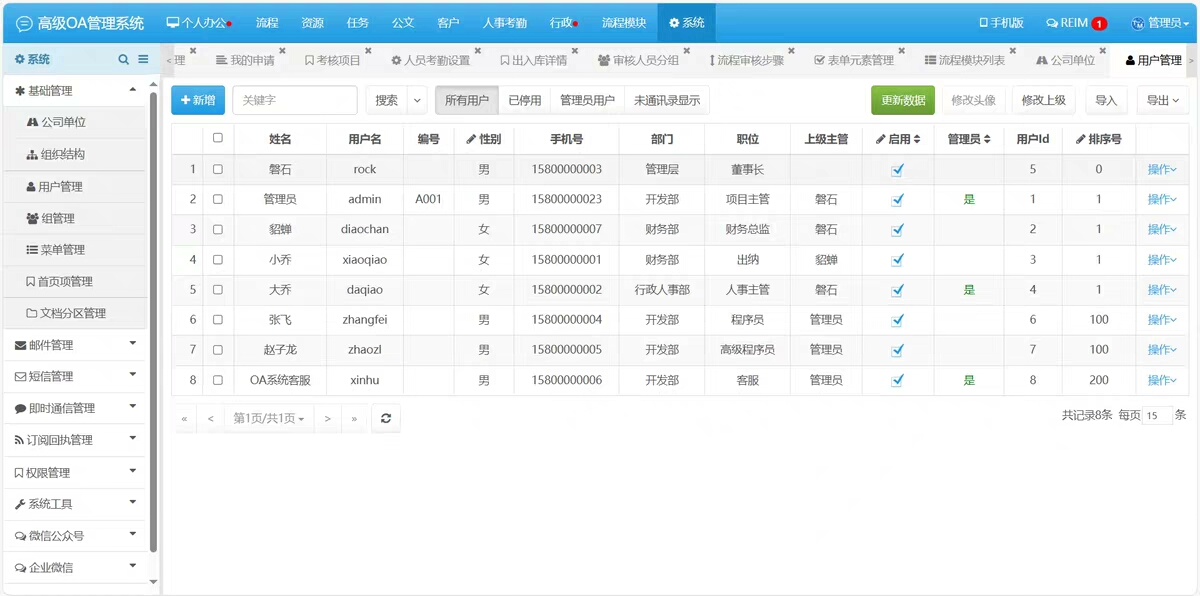The image size is (1200, 596).
Task: Click the 管理员 avatar icon top right
Action: [1138, 23]
